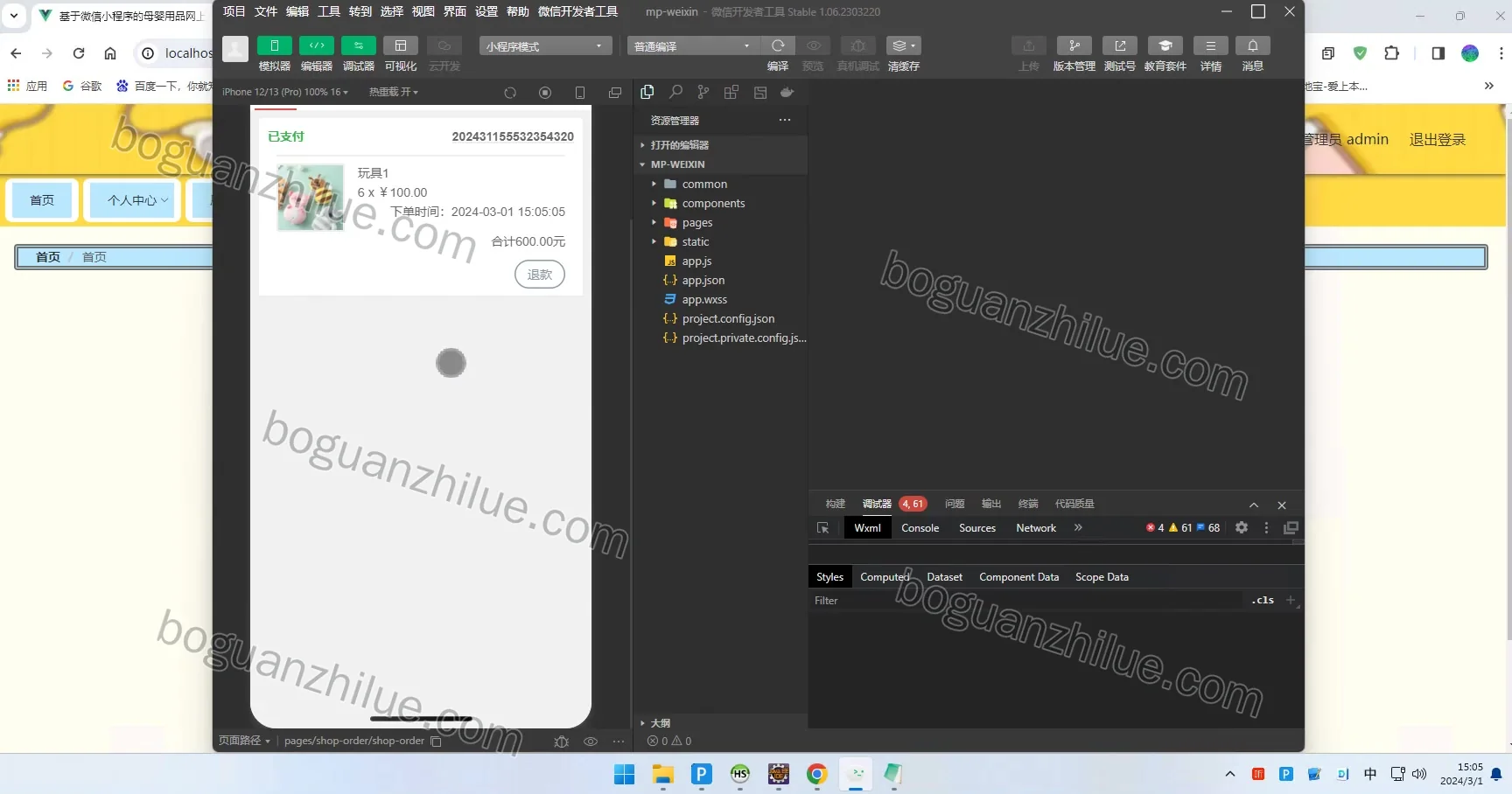Open the 教育套件 education kit icon
This screenshot has height=794, width=1512.
(1165, 45)
